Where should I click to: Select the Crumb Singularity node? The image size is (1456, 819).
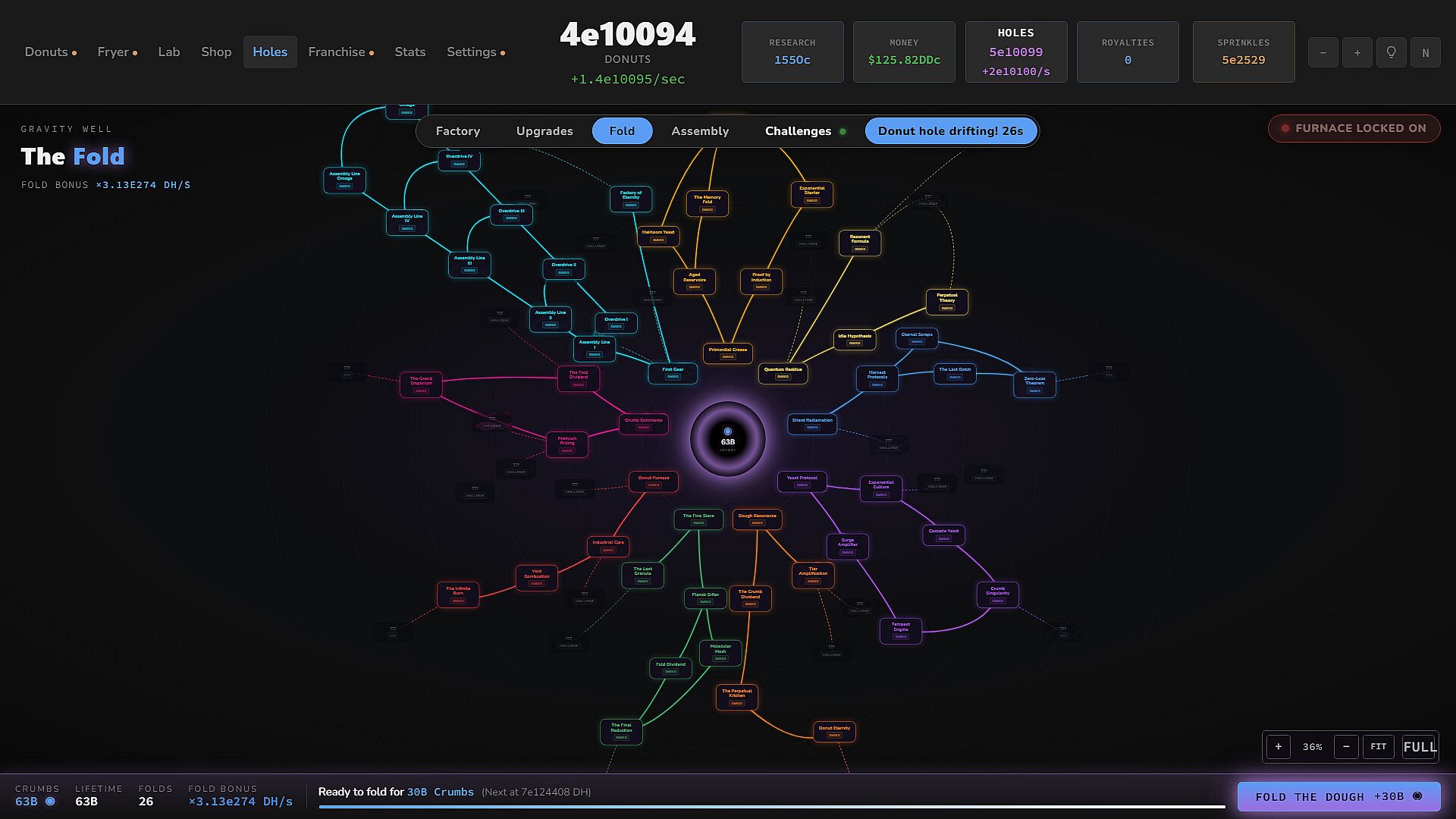click(997, 595)
